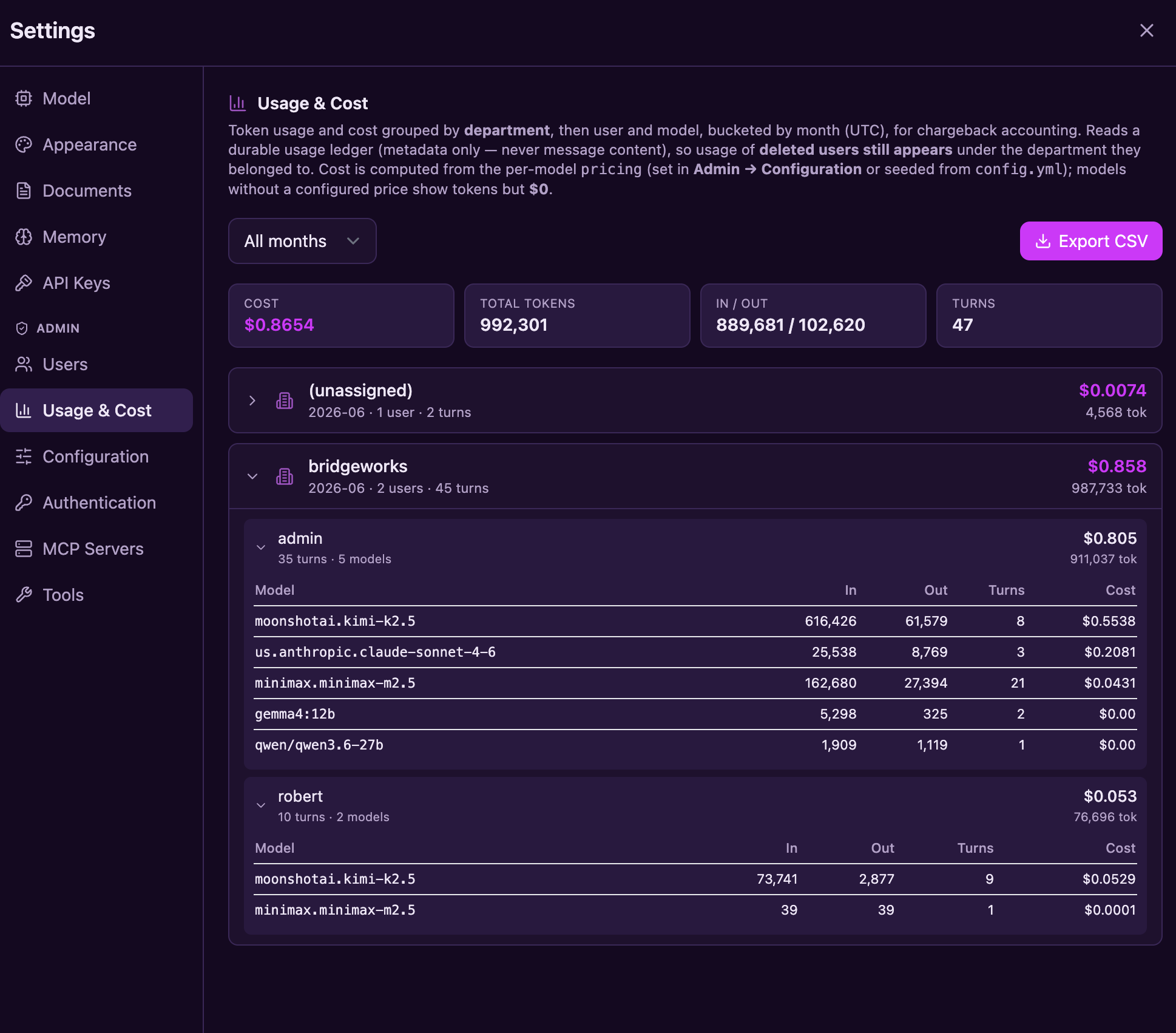Click the 76,696 tok robert total

[x=1105, y=817]
